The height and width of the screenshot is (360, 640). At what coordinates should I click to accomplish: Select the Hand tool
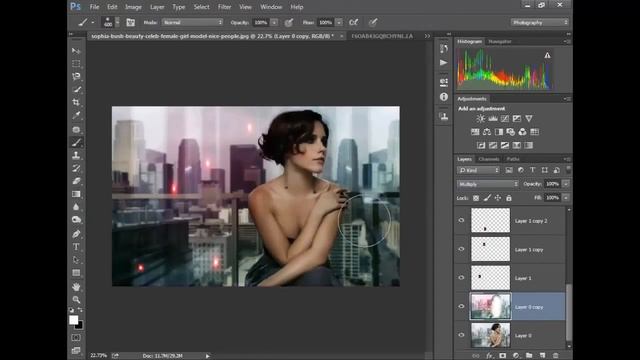[76, 287]
